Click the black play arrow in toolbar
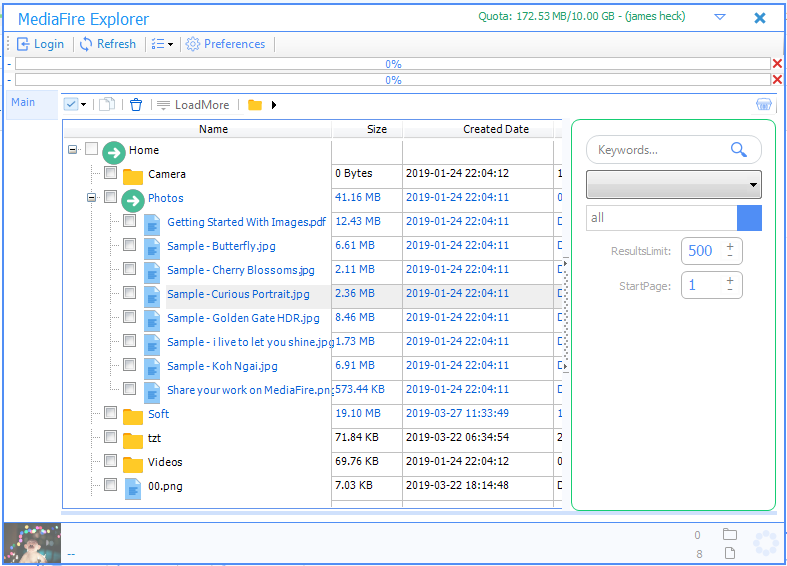The width and height of the screenshot is (787, 566). click(274, 105)
